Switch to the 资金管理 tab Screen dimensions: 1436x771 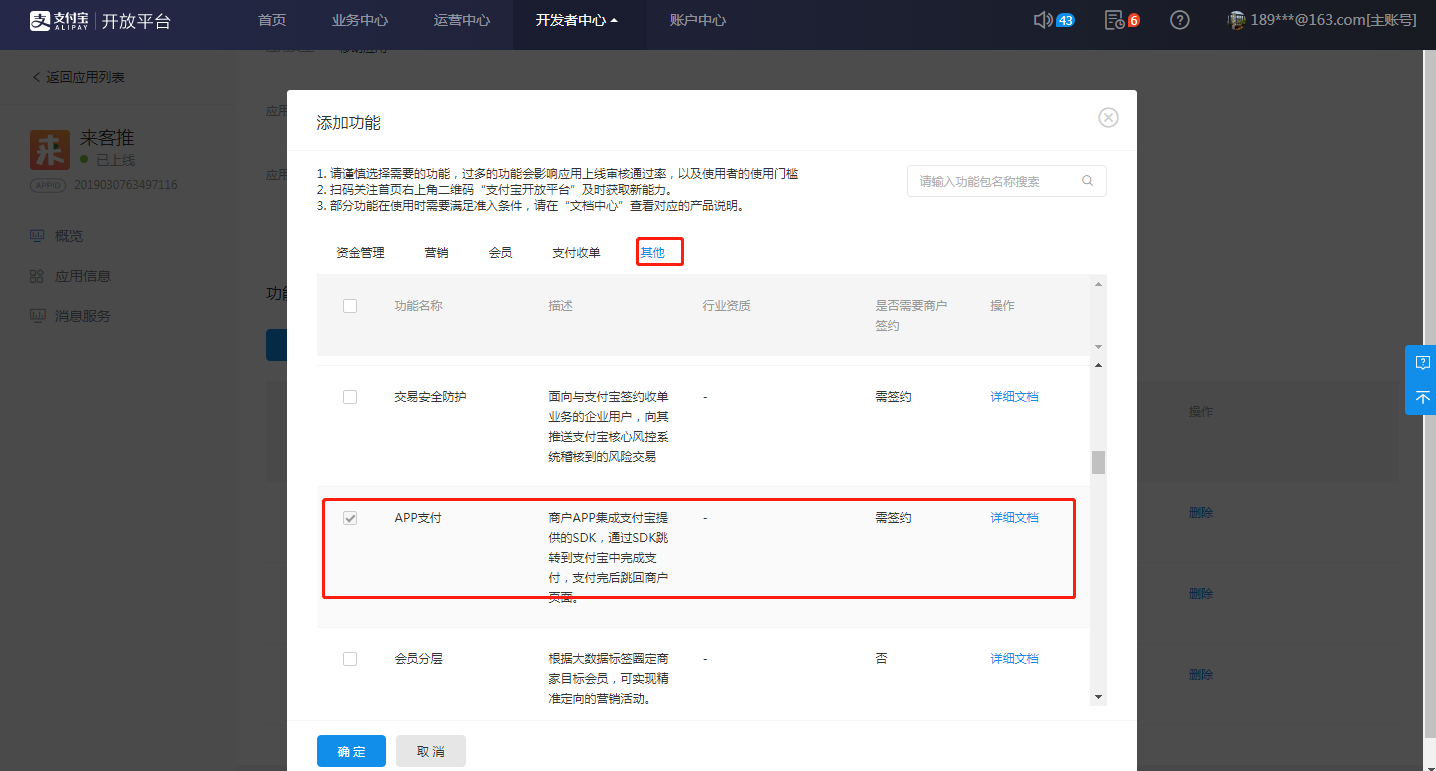pyautogui.click(x=360, y=253)
